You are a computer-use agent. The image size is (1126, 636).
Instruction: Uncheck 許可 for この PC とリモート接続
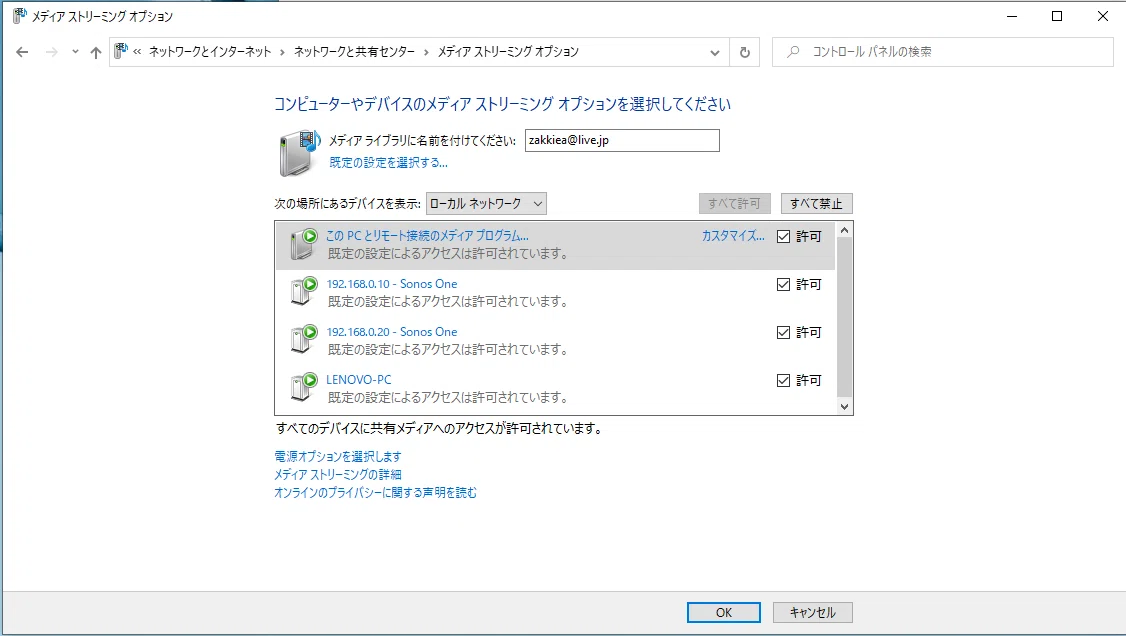(783, 236)
